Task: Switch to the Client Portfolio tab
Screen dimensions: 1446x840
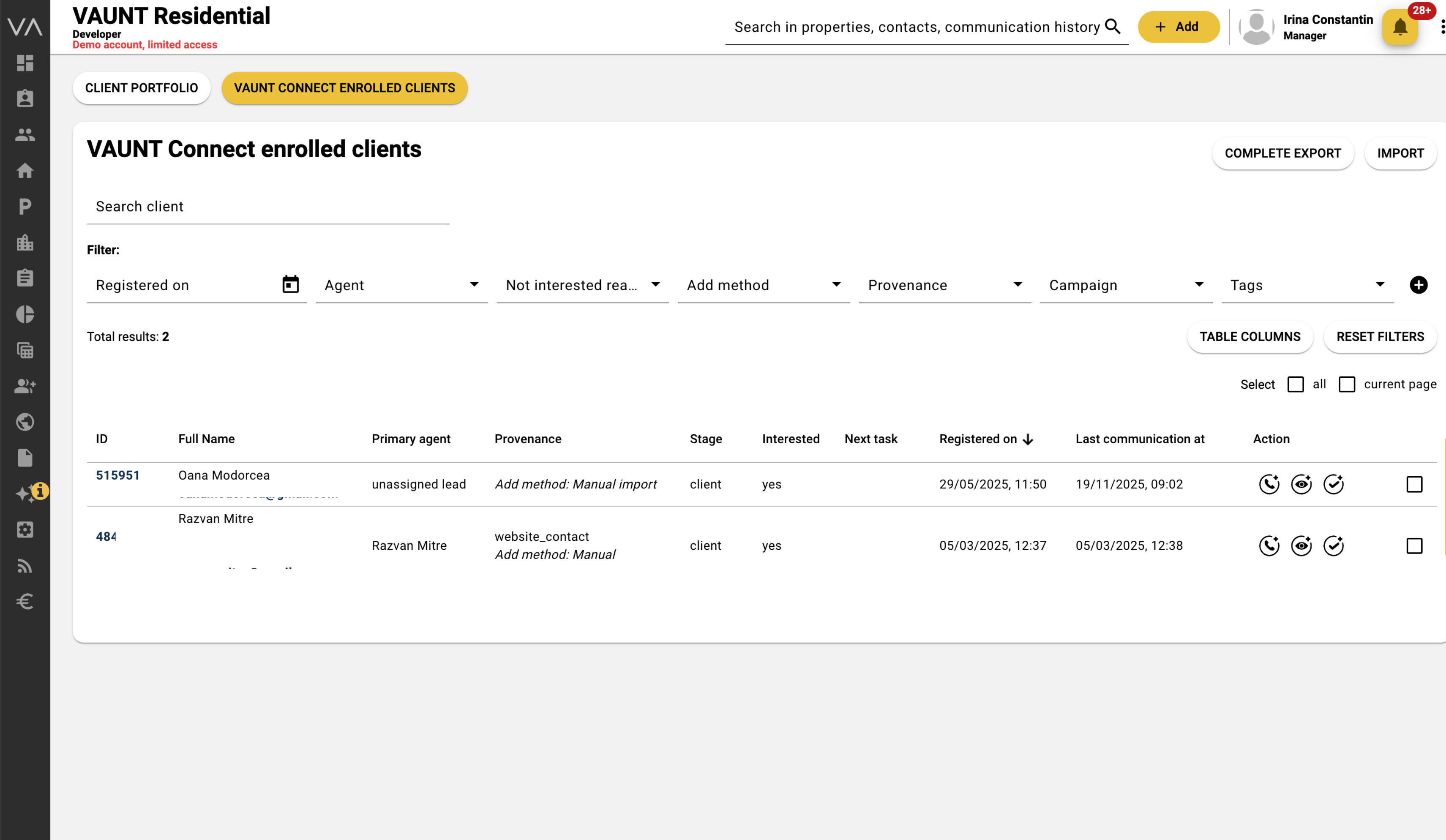Action: click(141, 88)
